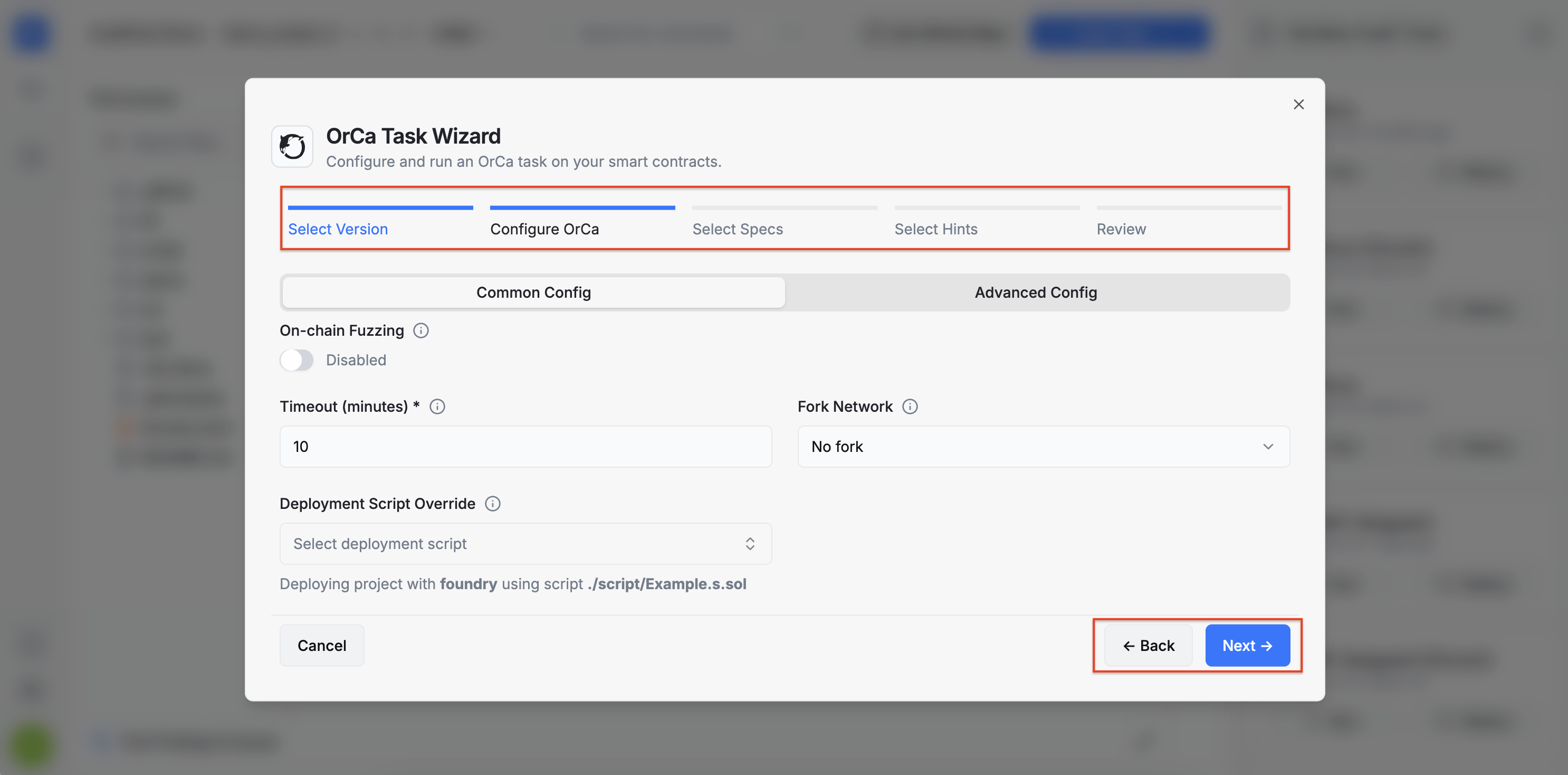
Task: Show info about On-chain Fuzzing
Action: coord(420,330)
